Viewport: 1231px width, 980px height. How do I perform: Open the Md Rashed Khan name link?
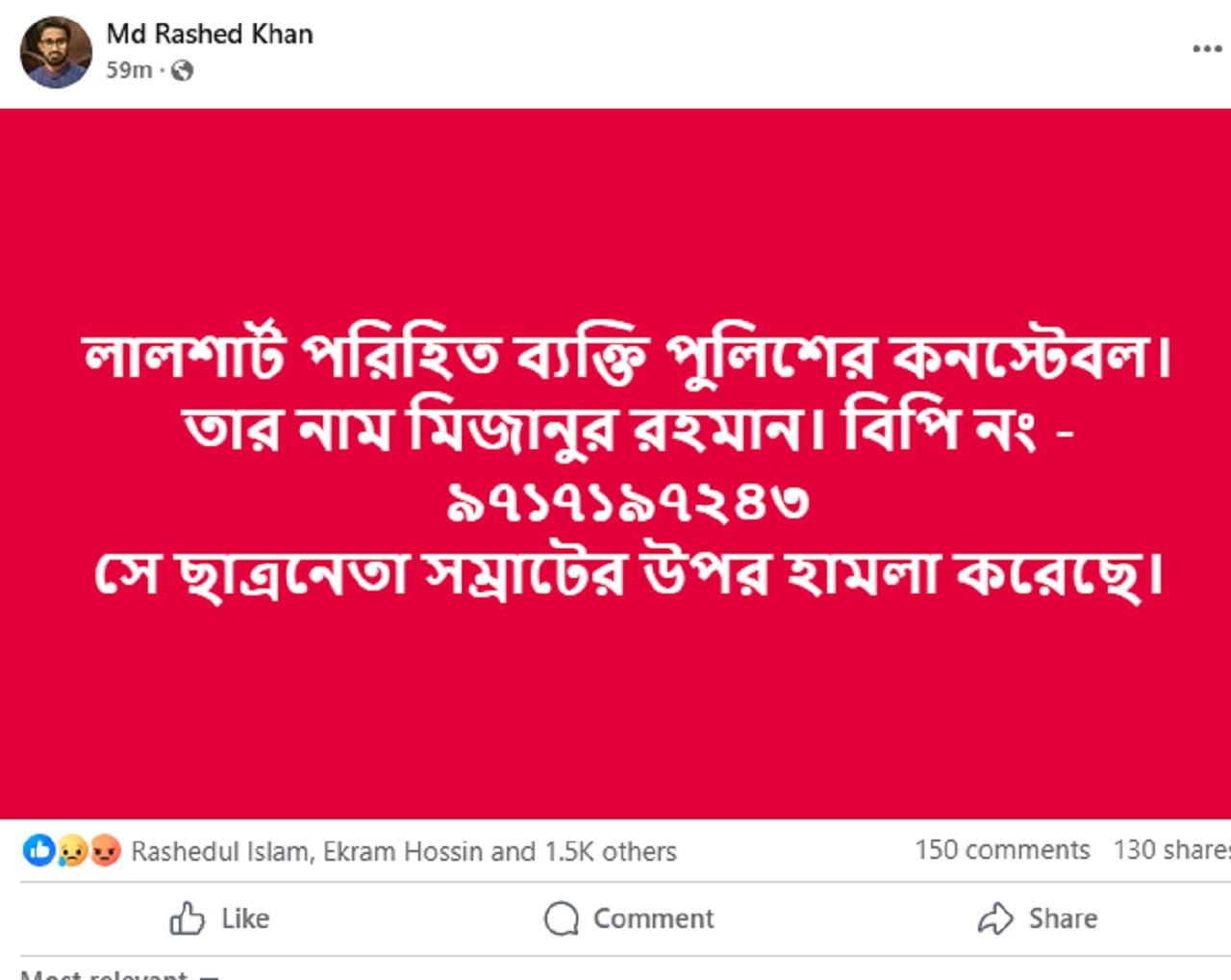(210, 34)
